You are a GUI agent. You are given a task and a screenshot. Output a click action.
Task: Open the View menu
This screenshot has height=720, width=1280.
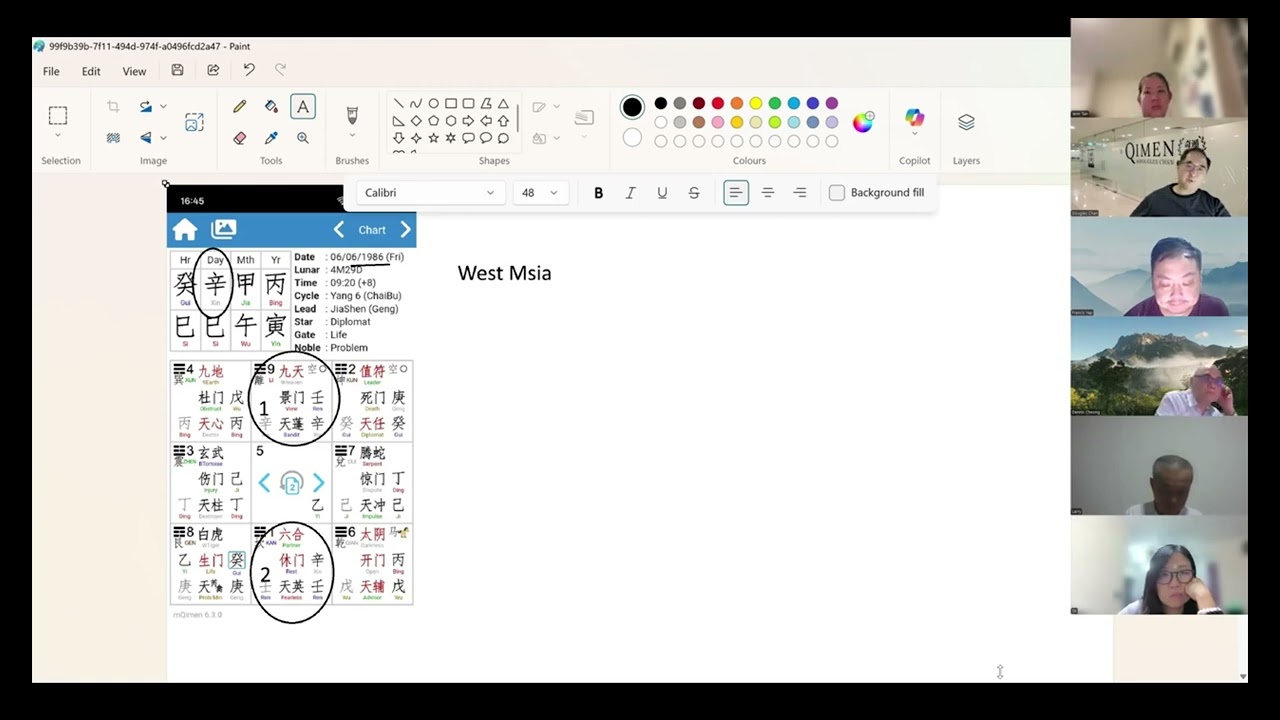tap(134, 71)
